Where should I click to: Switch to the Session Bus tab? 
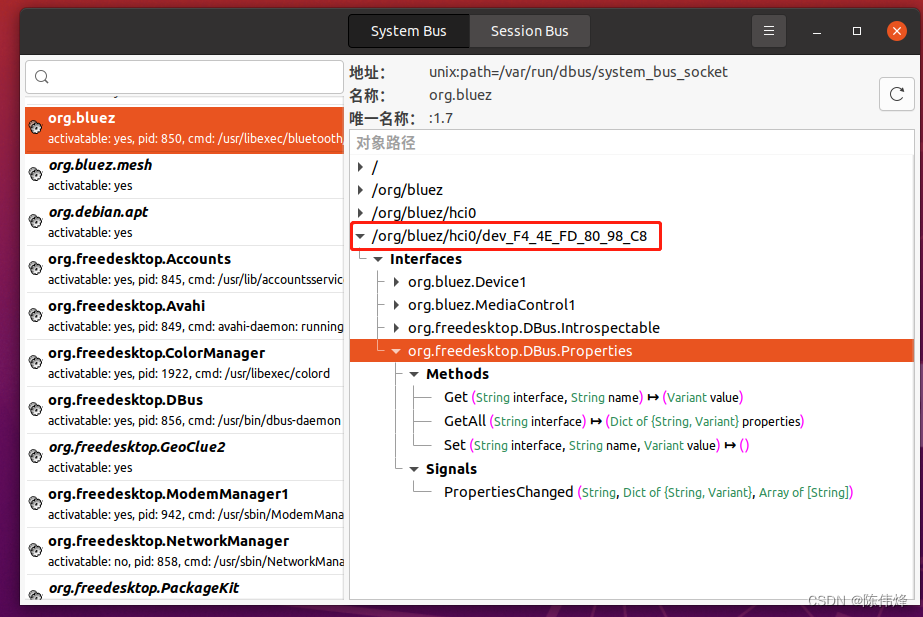click(x=529, y=31)
